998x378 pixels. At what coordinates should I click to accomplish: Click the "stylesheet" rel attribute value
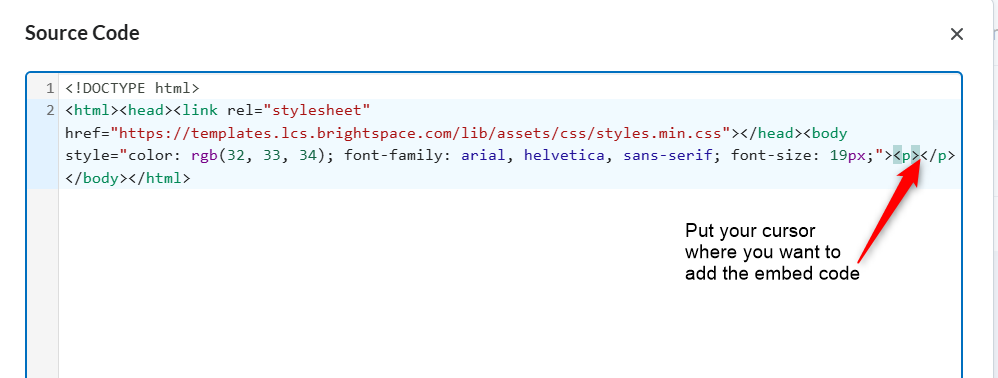tap(317, 111)
